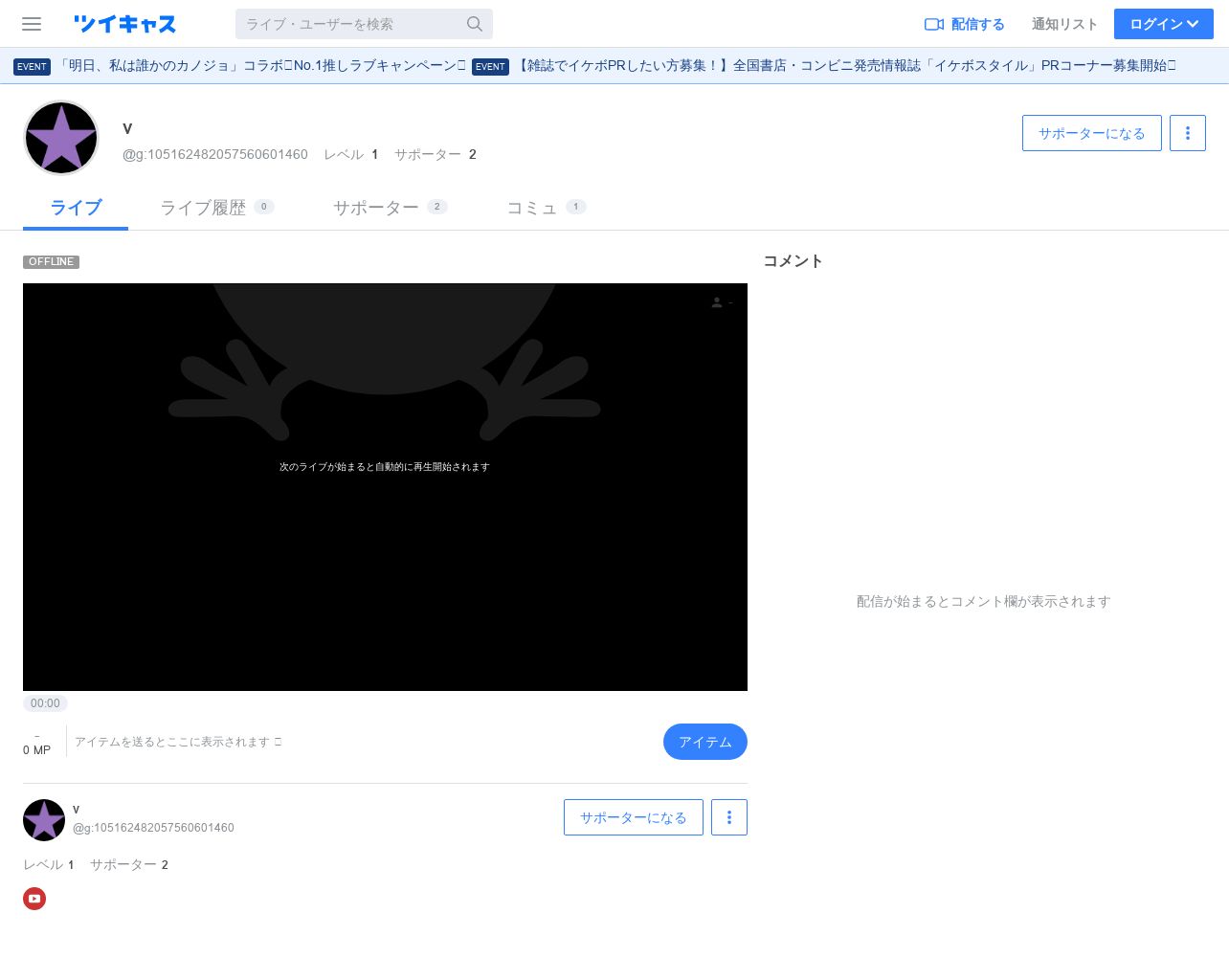The height and width of the screenshot is (980, 1229).
Task: Switch to the サポーター tab
Action: (390, 208)
